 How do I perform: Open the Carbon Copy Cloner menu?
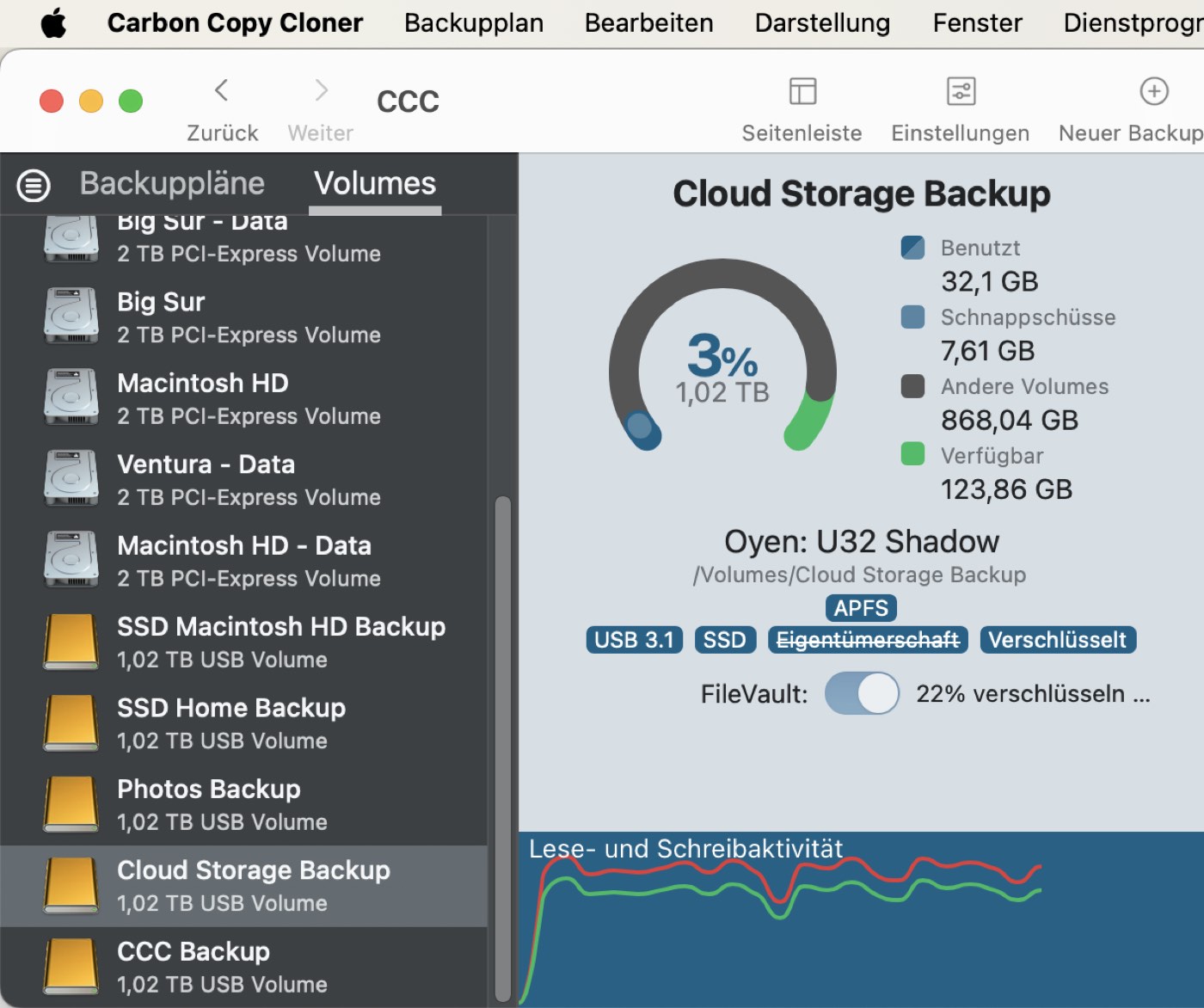[235, 23]
